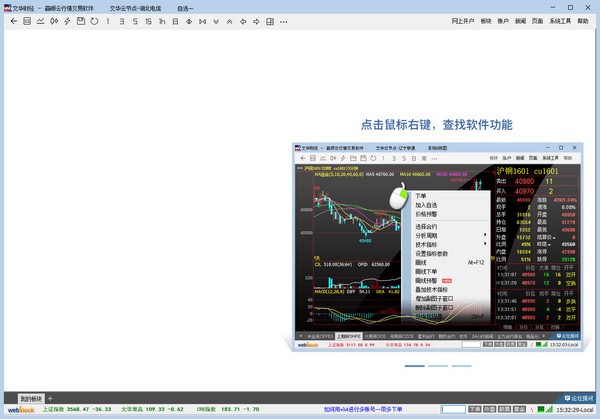
Task: Select the candlestick chart icon
Action: click(54, 21)
